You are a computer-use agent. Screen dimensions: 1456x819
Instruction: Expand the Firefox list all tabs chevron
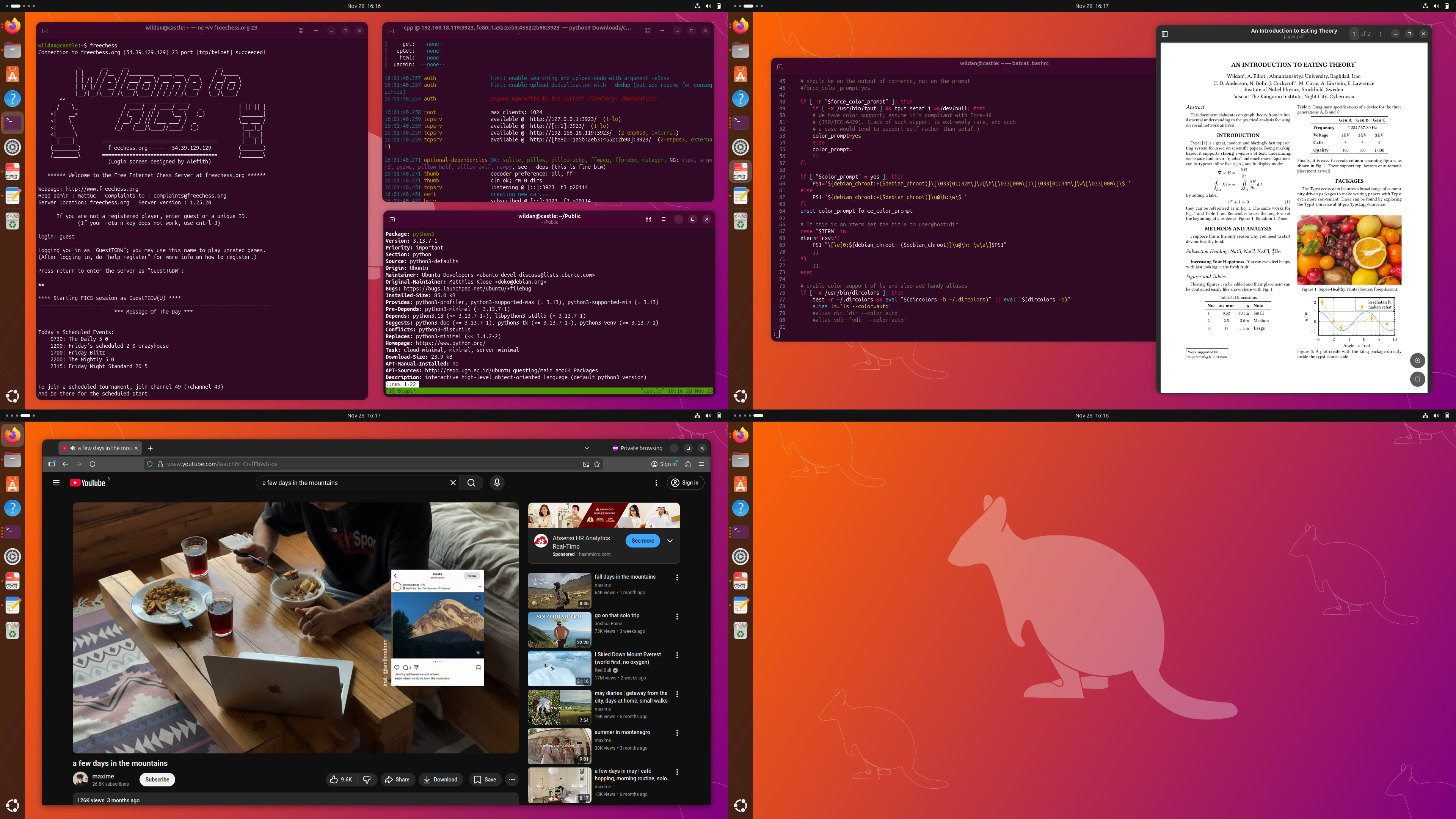[587, 448]
